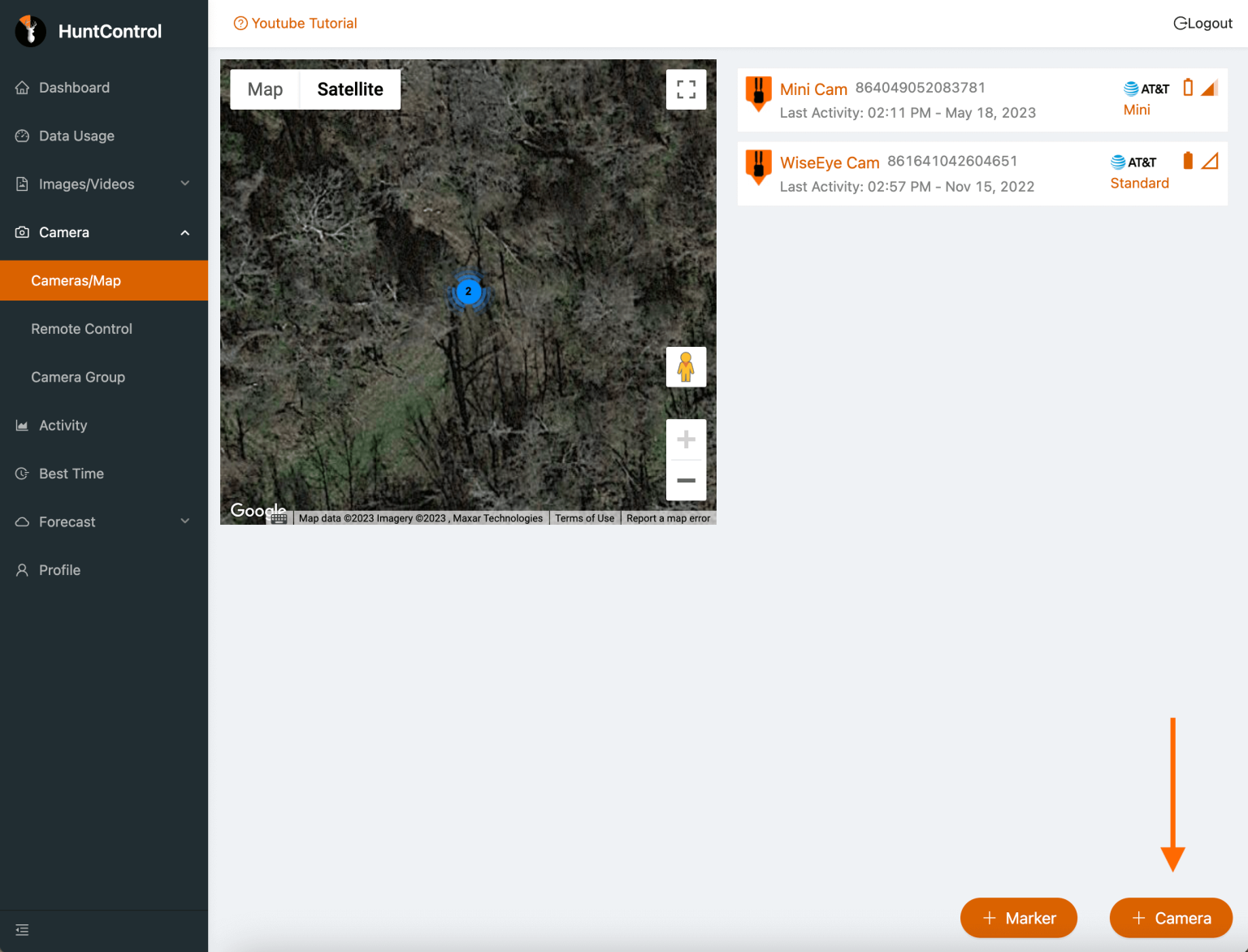
Task: Click the Mini Cam marker pin icon
Action: pos(758,93)
